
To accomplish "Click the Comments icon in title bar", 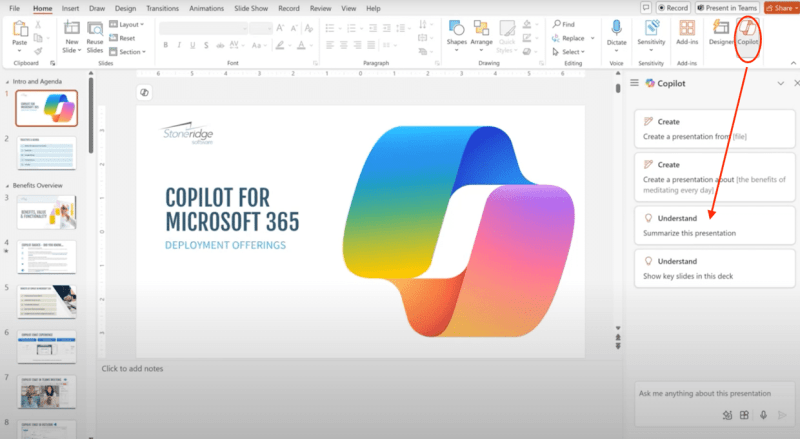I will point(646,8).
